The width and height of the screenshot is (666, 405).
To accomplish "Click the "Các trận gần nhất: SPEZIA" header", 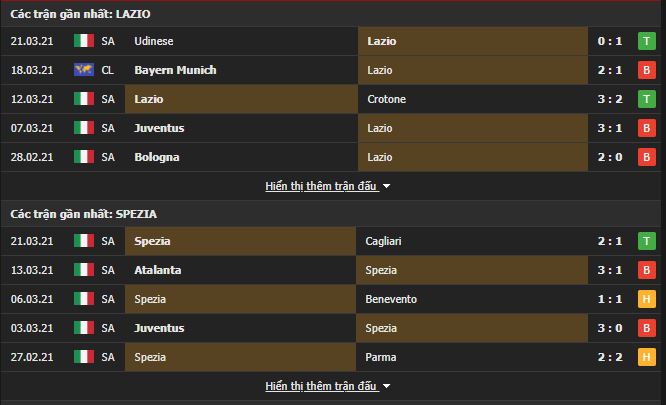I will pyautogui.click(x=84, y=214).
